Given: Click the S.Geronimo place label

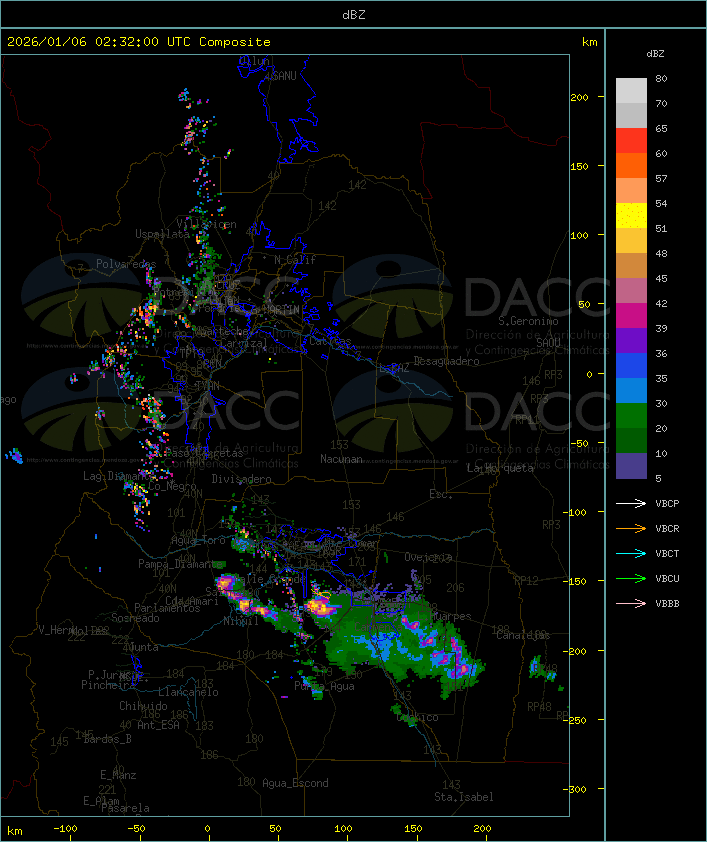Looking at the screenshot, I should coord(528,321).
